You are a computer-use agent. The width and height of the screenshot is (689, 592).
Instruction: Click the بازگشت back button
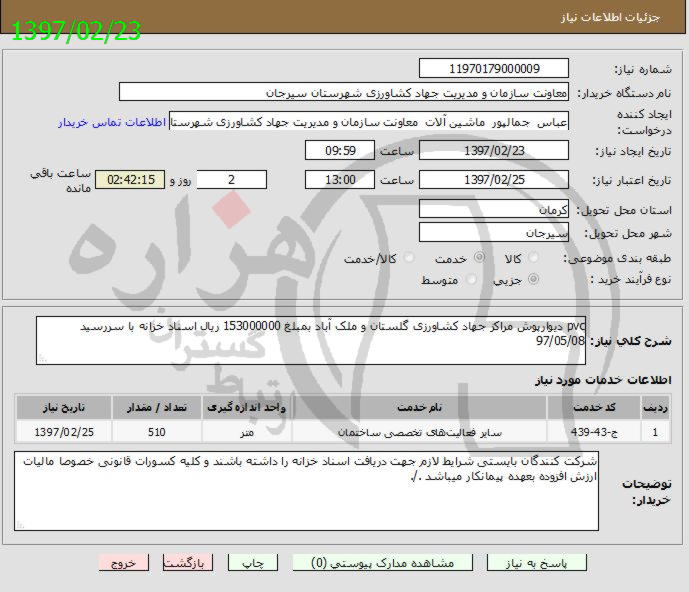[188, 563]
